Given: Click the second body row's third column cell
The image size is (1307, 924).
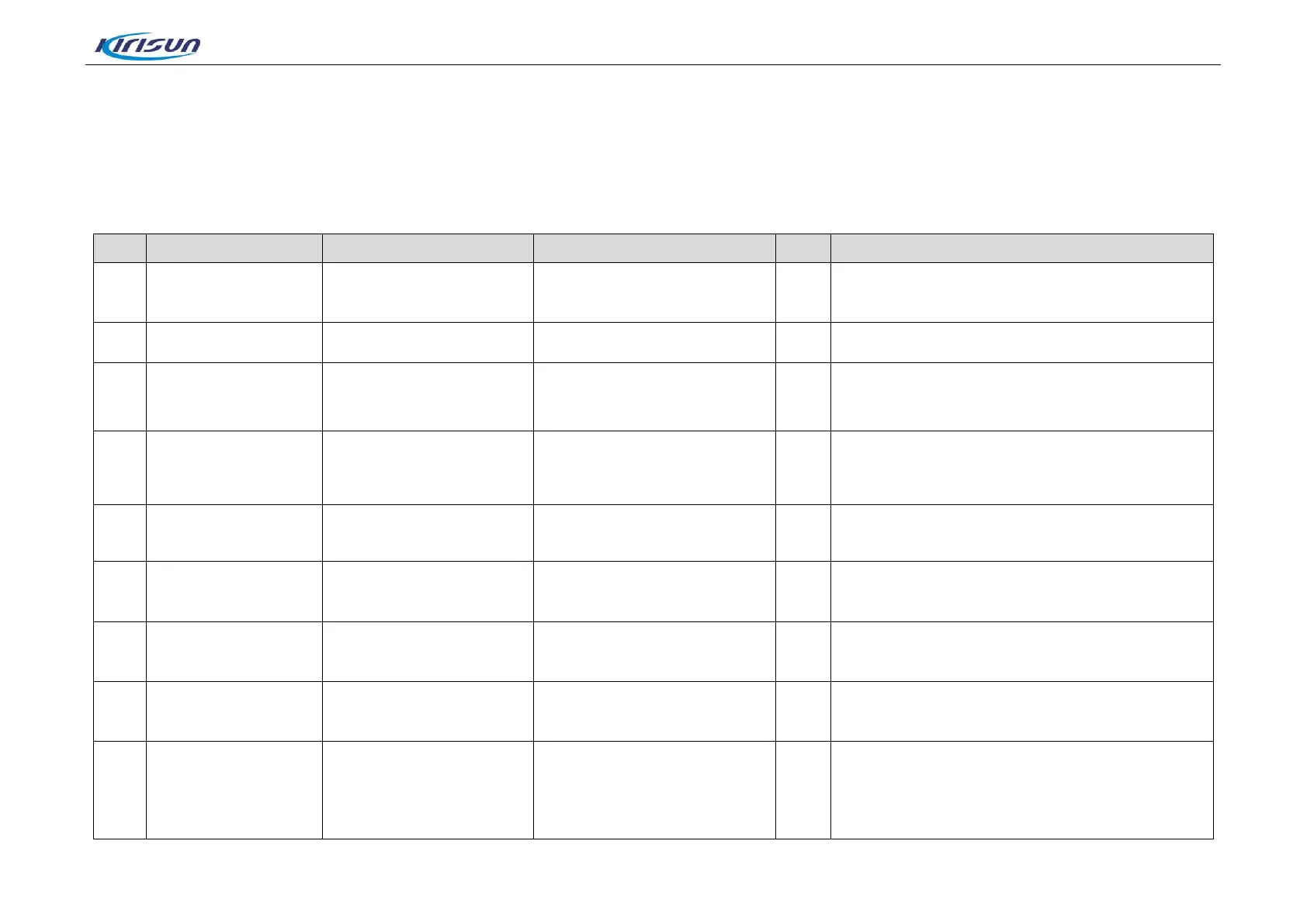Looking at the screenshot, I should click(428, 342).
